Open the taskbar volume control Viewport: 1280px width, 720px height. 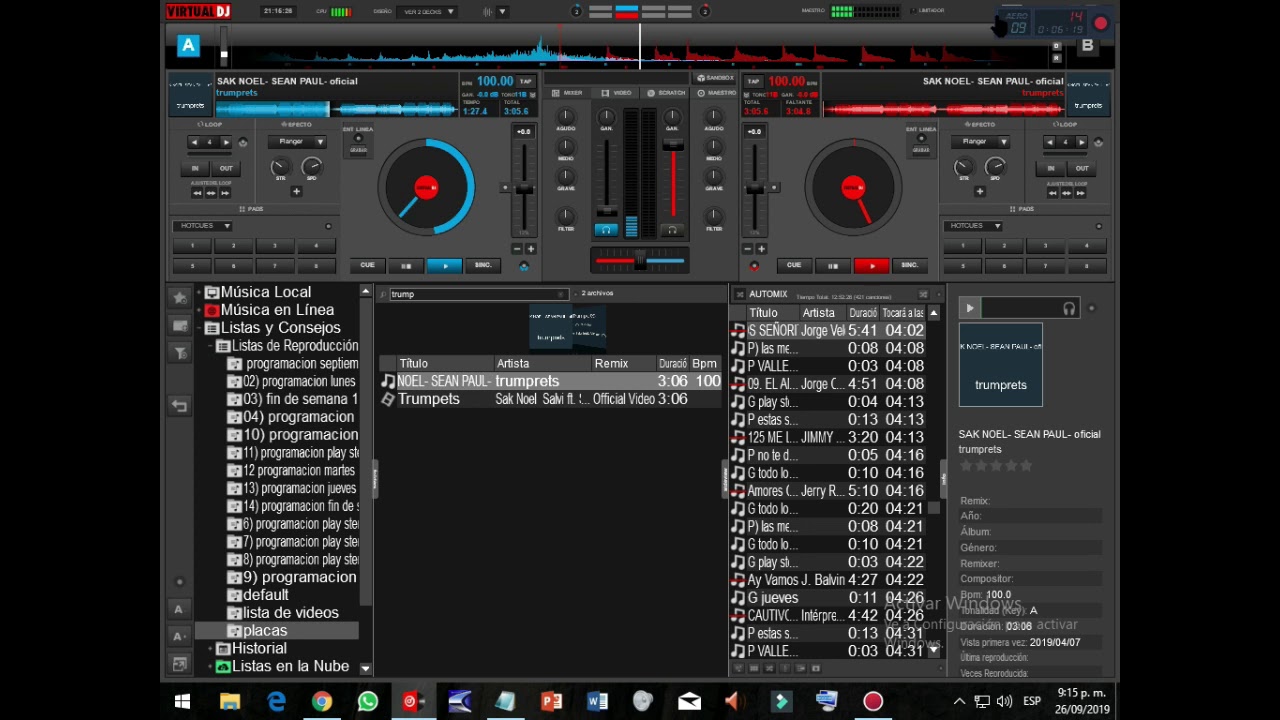click(x=1004, y=701)
